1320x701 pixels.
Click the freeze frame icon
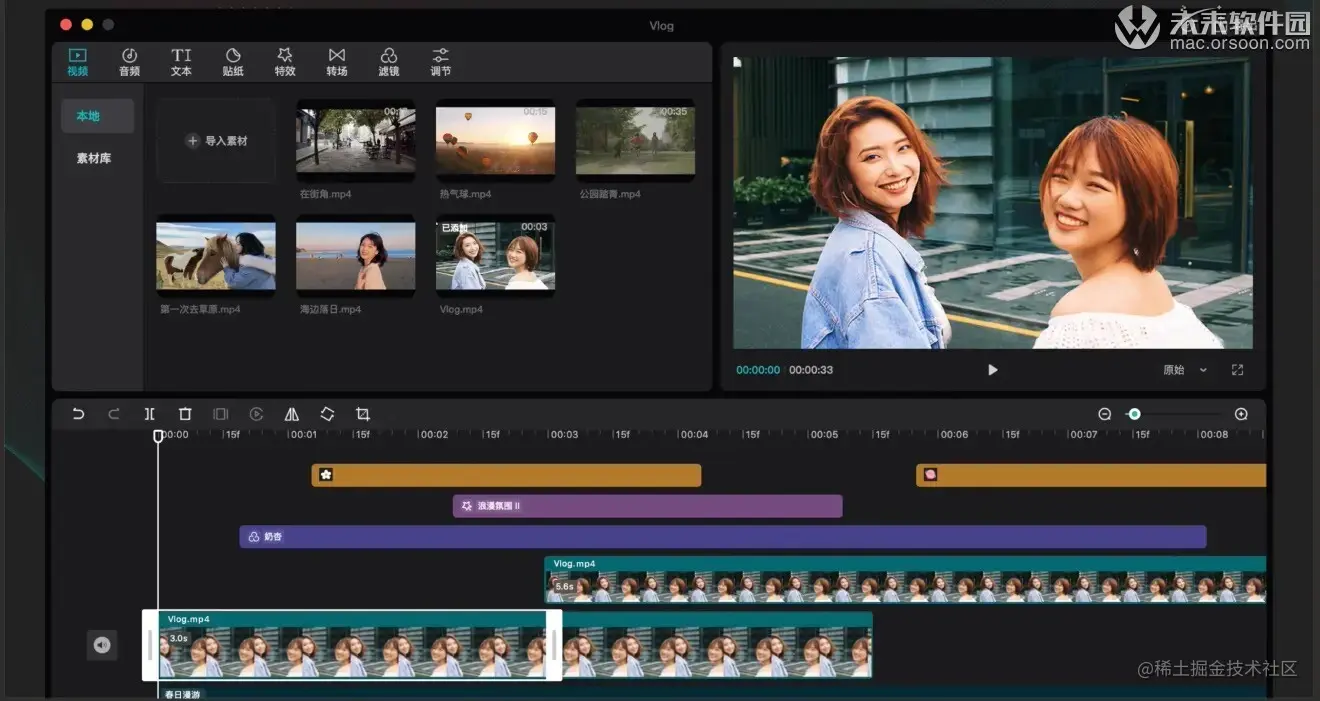point(221,414)
